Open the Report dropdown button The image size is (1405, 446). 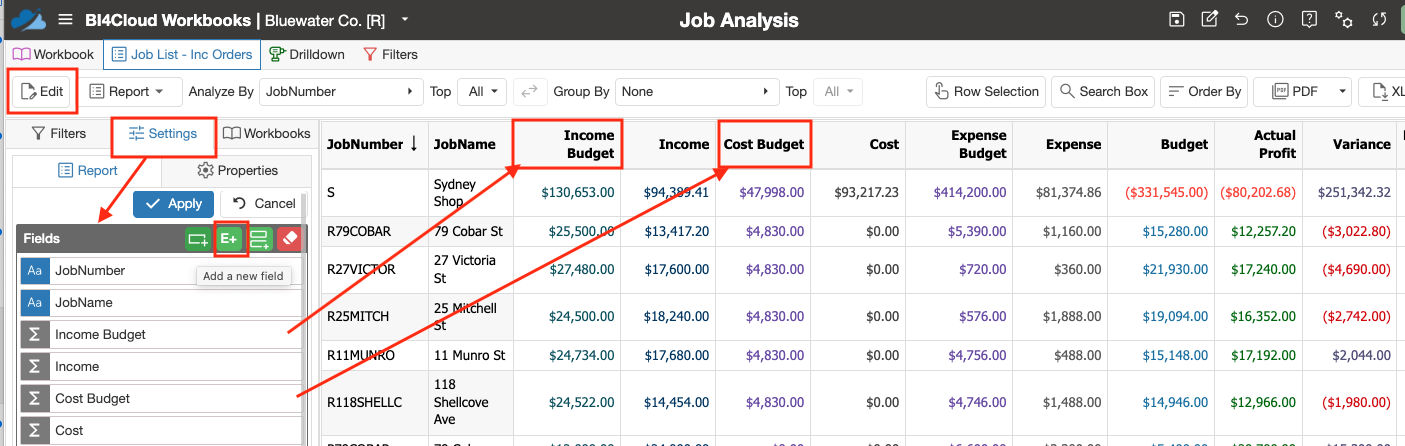pyautogui.click(x=130, y=91)
